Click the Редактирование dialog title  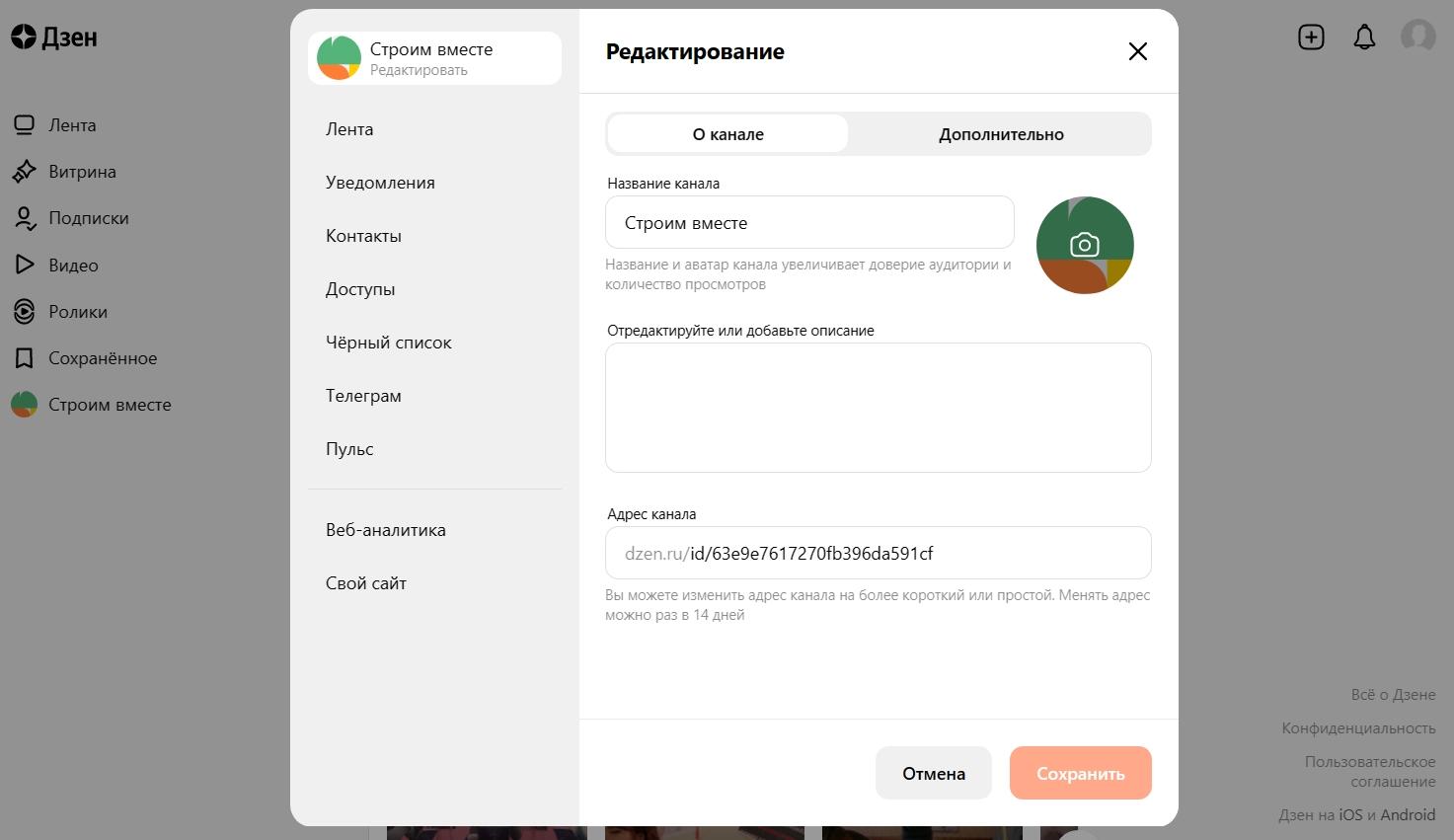click(x=695, y=51)
